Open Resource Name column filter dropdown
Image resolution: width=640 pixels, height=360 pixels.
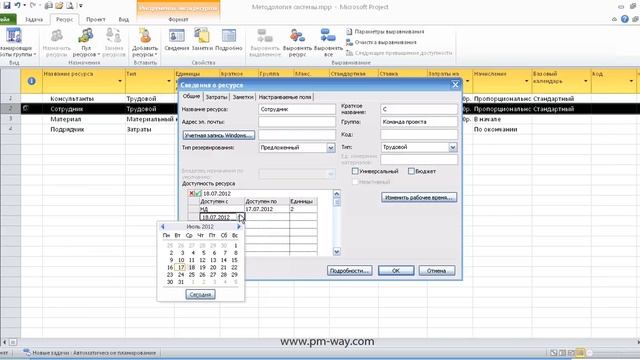(x=120, y=81)
